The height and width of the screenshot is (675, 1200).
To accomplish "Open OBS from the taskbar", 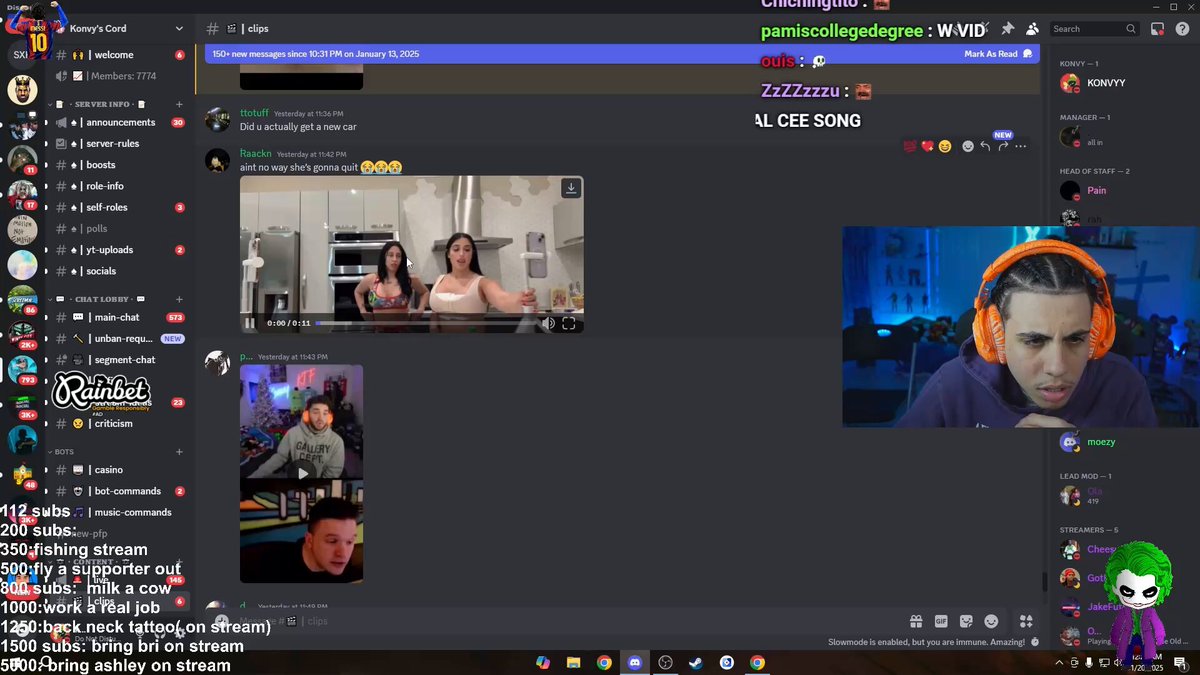I will point(665,662).
